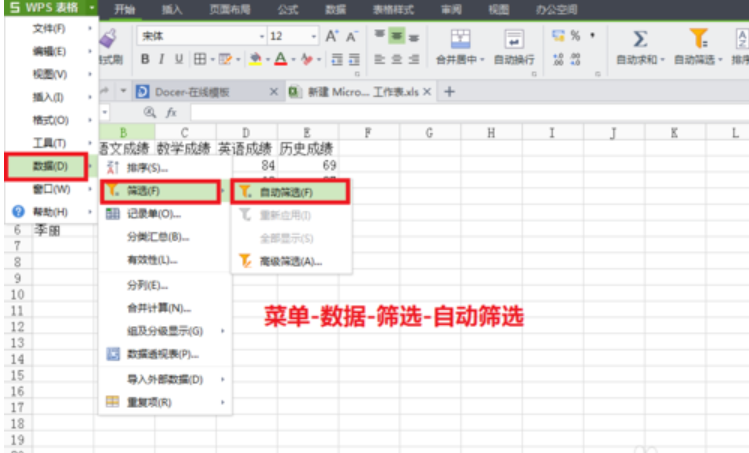
Task: Click the AutoSum sigma icon
Action: (x=641, y=38)
